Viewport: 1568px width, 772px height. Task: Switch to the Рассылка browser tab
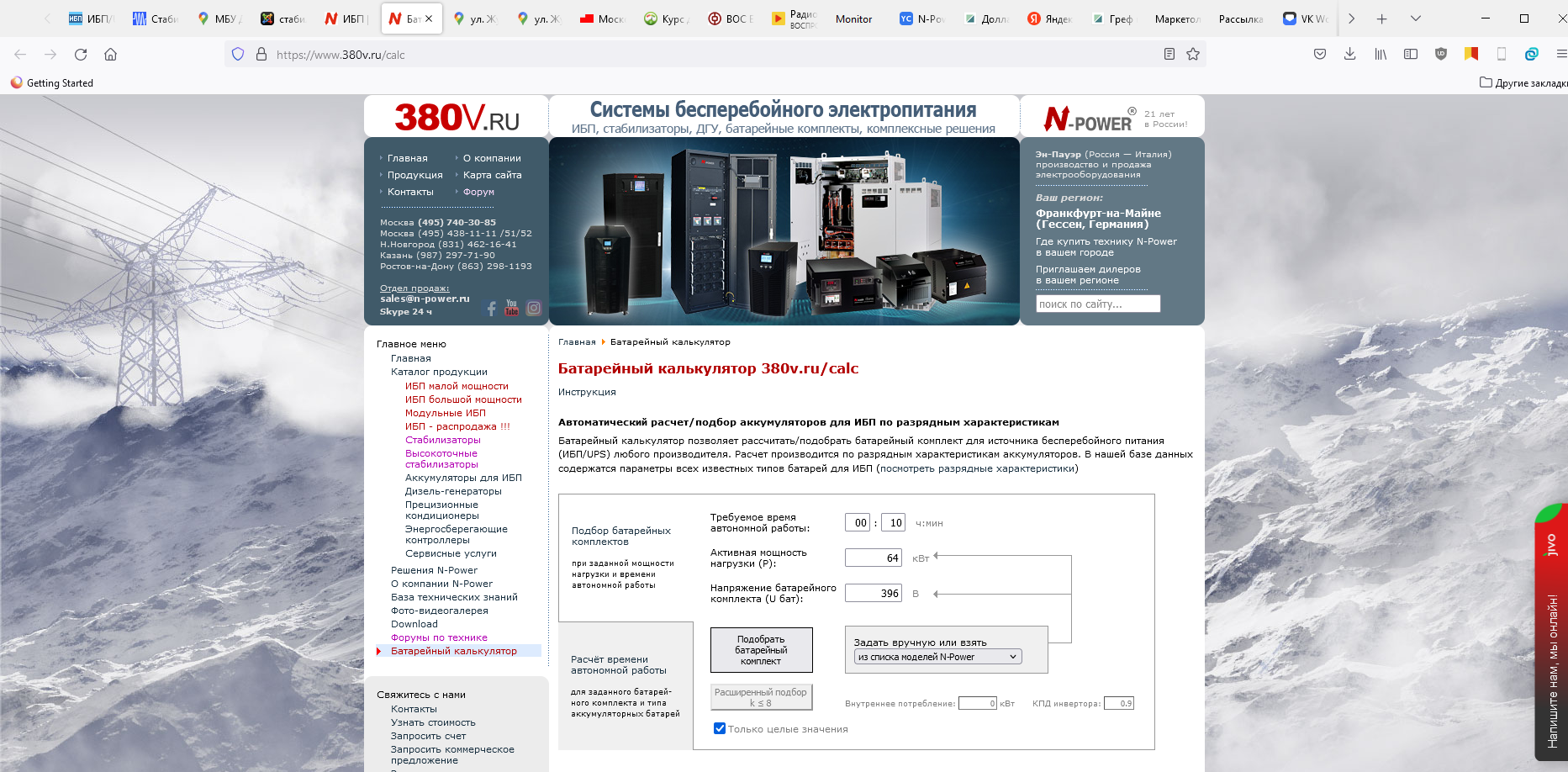coord(1241,19)
